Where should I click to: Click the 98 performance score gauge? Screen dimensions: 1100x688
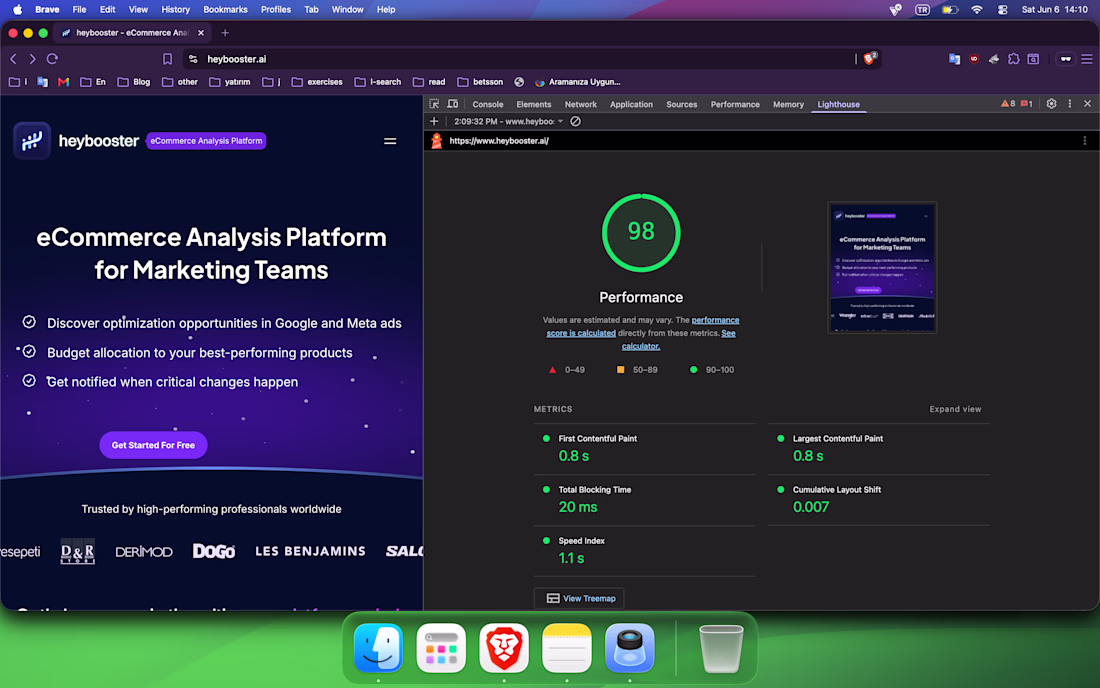tap(640, 232)
